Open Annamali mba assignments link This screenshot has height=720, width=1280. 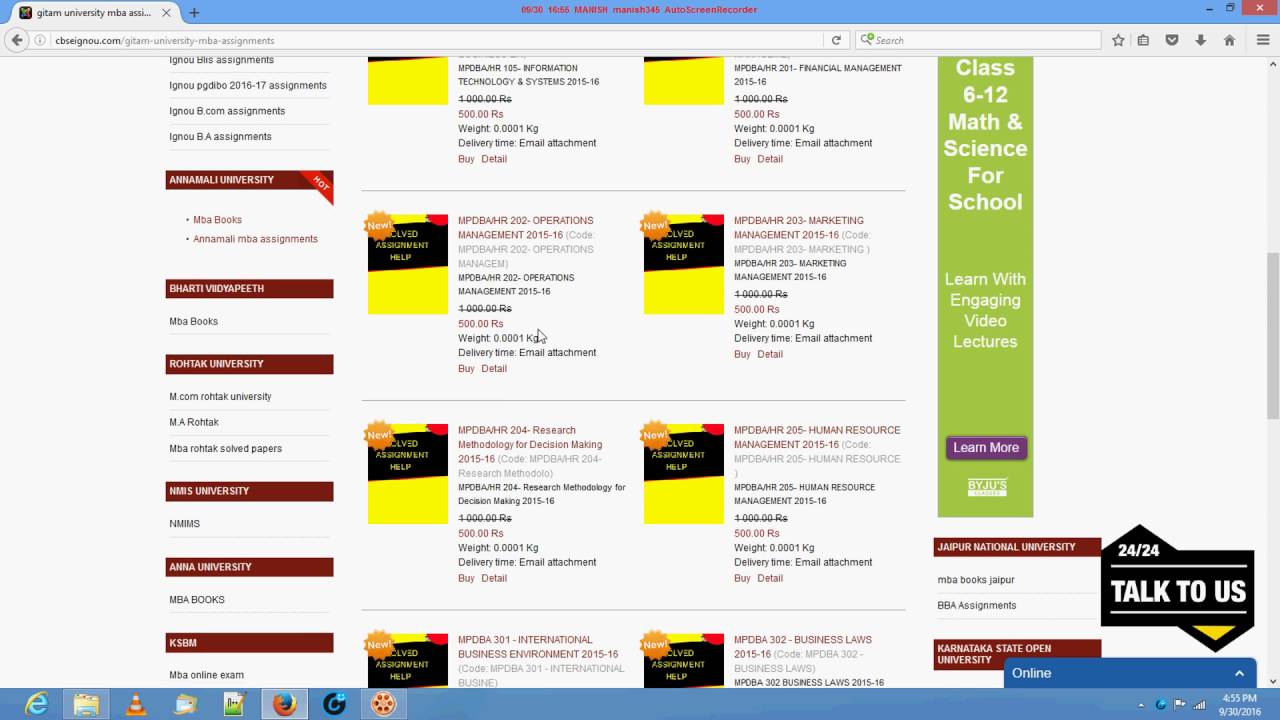[255, 239]
